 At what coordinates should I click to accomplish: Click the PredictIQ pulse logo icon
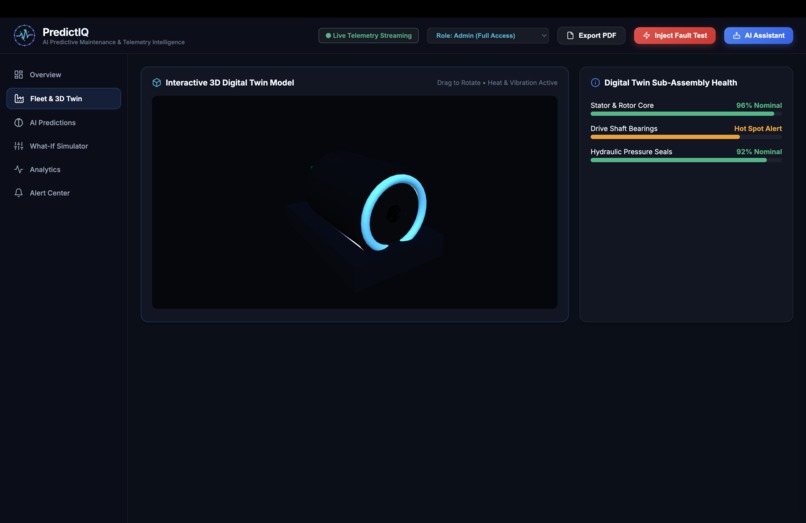[24, 35]
